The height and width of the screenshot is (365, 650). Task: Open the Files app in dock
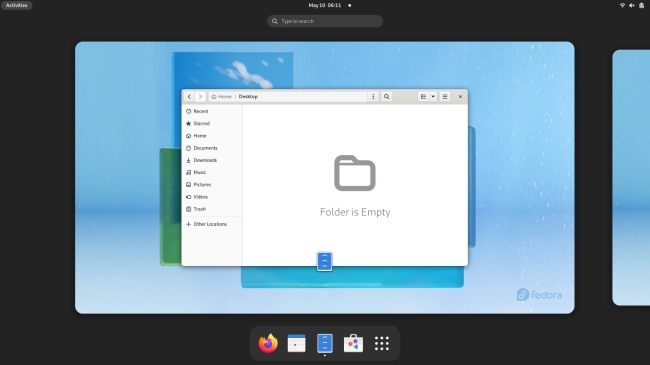(325, 343)
